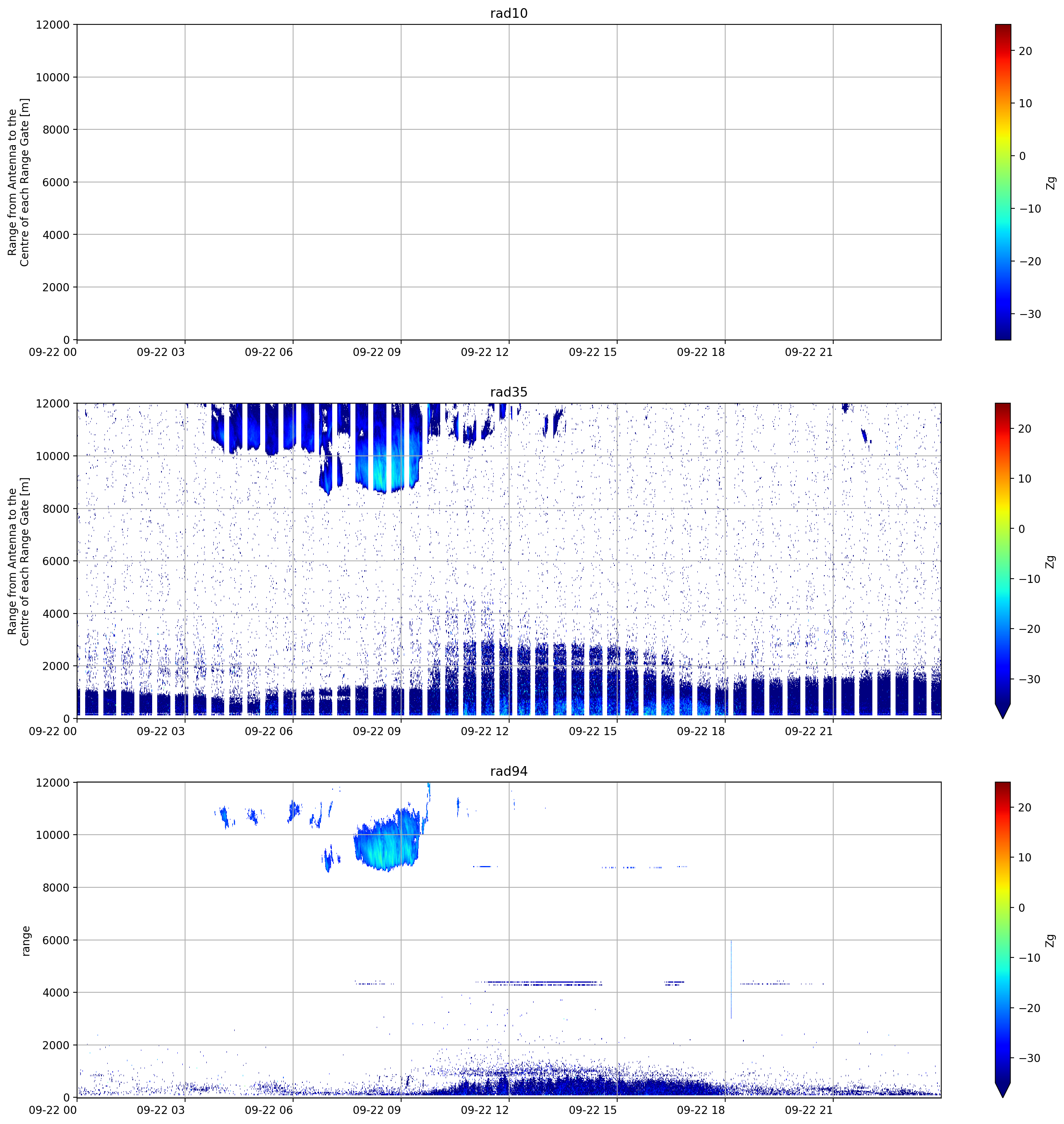Screen dimensions: 1064x1124
Task: Click the '09-22 18' tick in rad35
Action: 701,731
